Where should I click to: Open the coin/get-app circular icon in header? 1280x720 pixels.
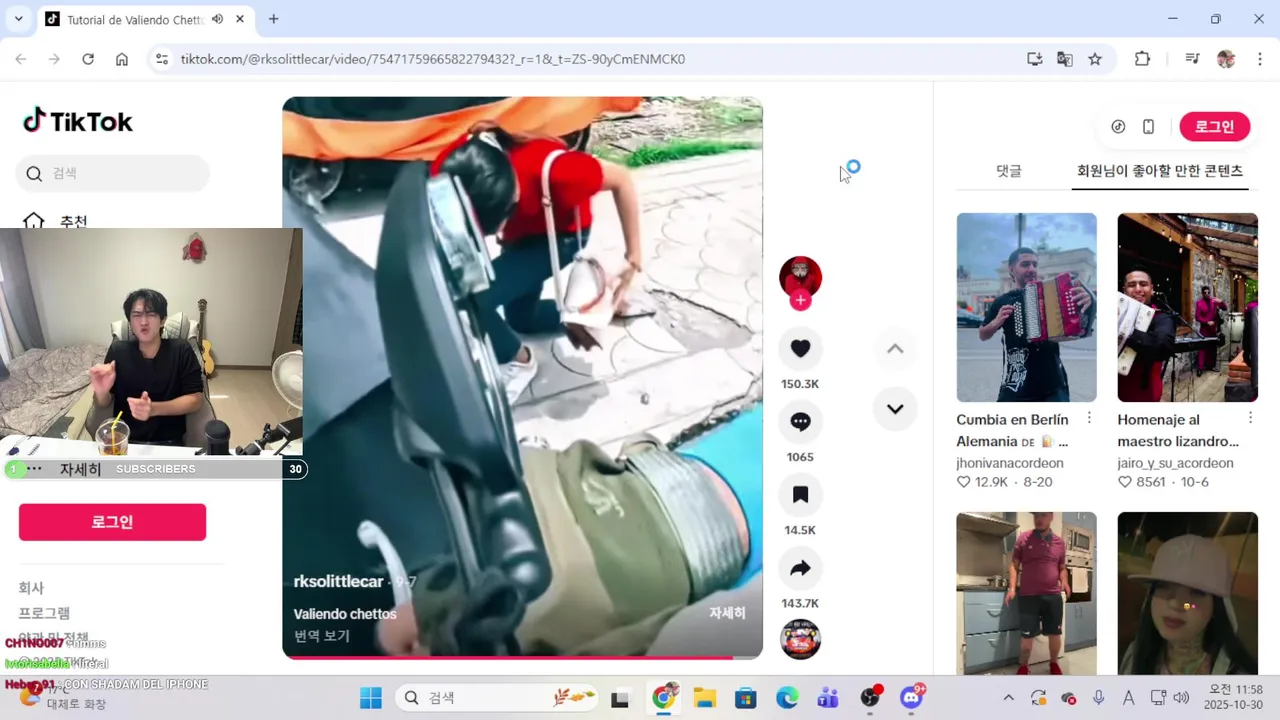(x=1118, y=126)
